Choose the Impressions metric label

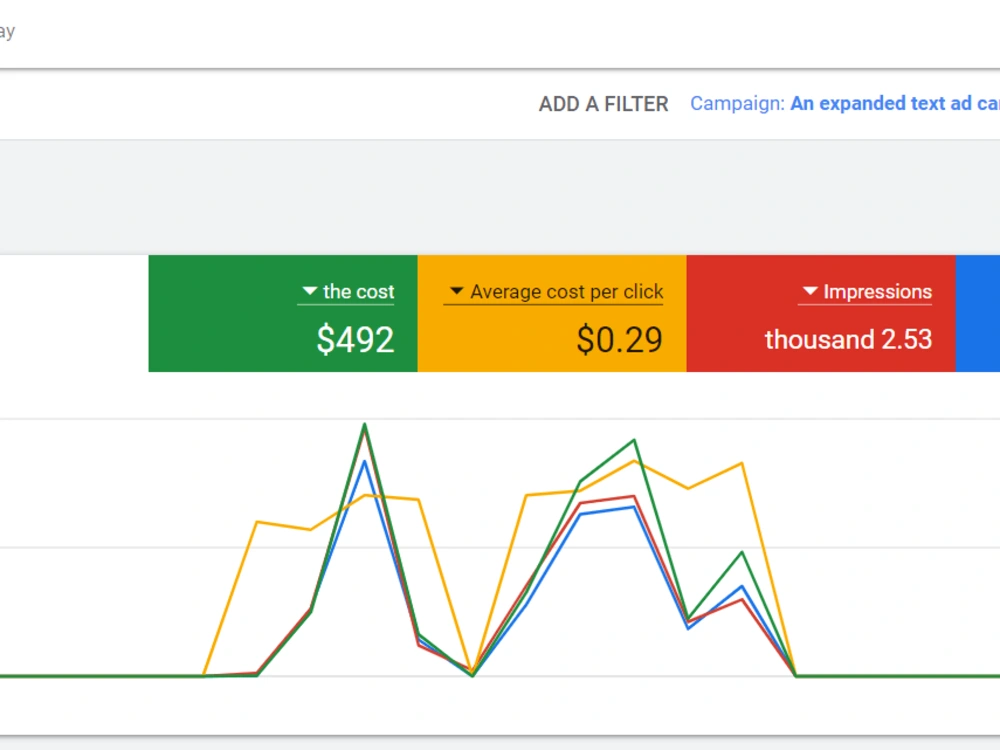point(878,291)
